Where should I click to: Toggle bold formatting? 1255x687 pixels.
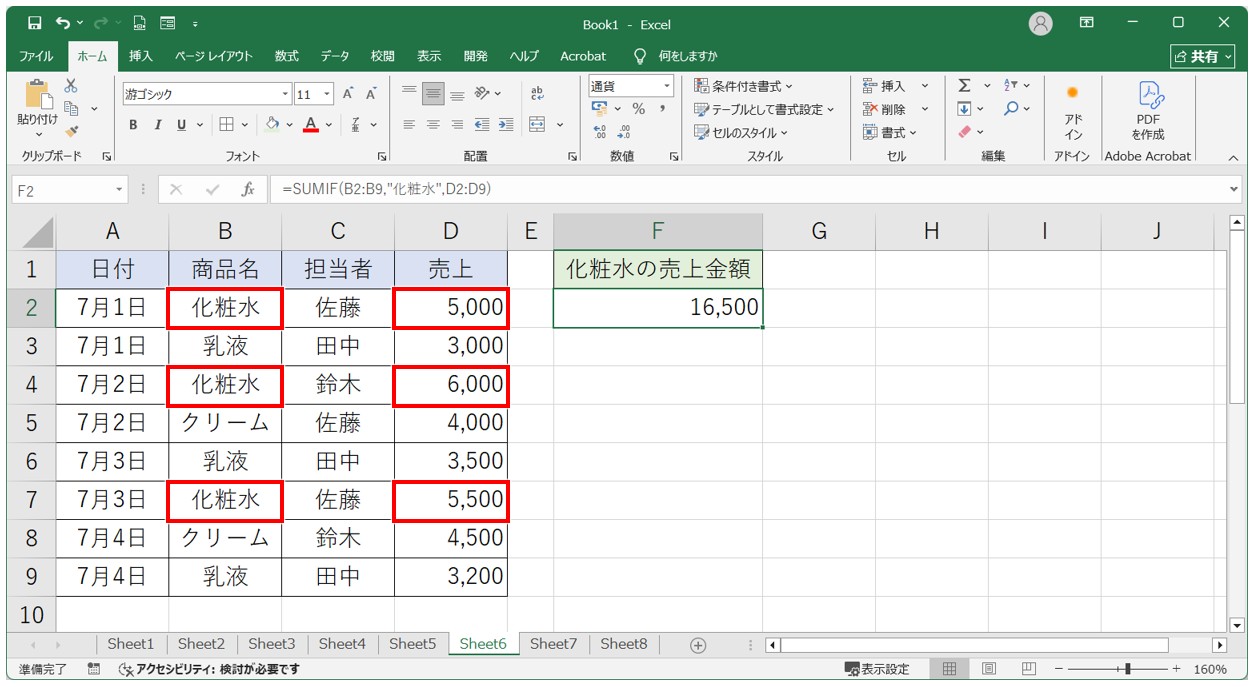[x=133, y=125]
